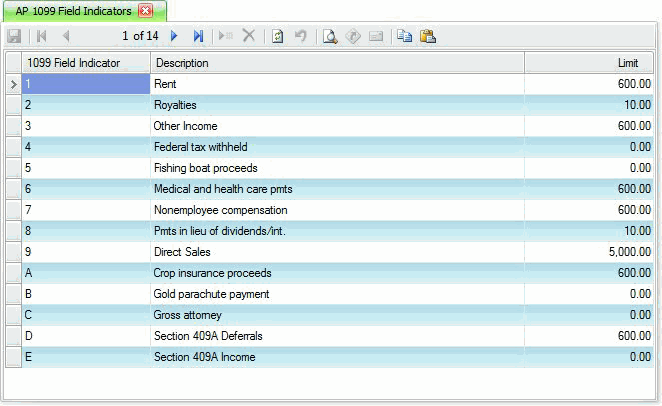662x406 pixels.
Task: Select the Royalties description cell
Action: point(337,105)
